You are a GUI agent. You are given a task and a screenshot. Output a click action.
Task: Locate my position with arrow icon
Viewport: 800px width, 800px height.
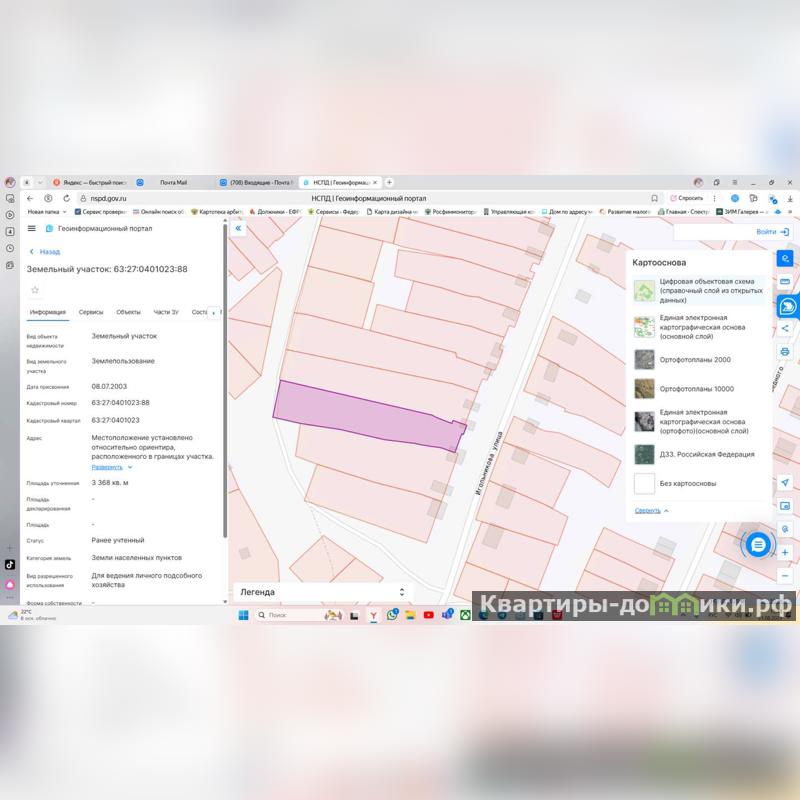coord(785,482)
